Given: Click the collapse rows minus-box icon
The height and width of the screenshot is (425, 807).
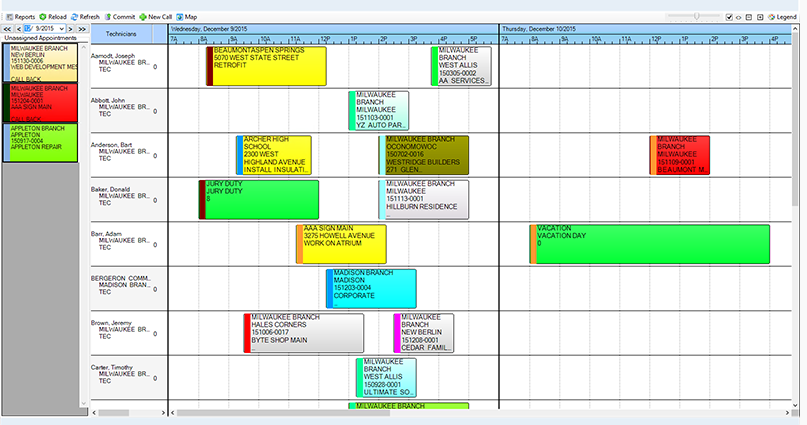Looking at the screenshot, I should point(749,17).
